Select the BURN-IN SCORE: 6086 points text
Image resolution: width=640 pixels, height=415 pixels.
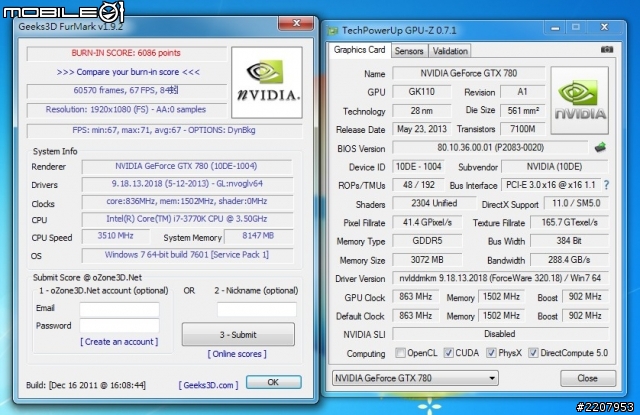point(126,53)
